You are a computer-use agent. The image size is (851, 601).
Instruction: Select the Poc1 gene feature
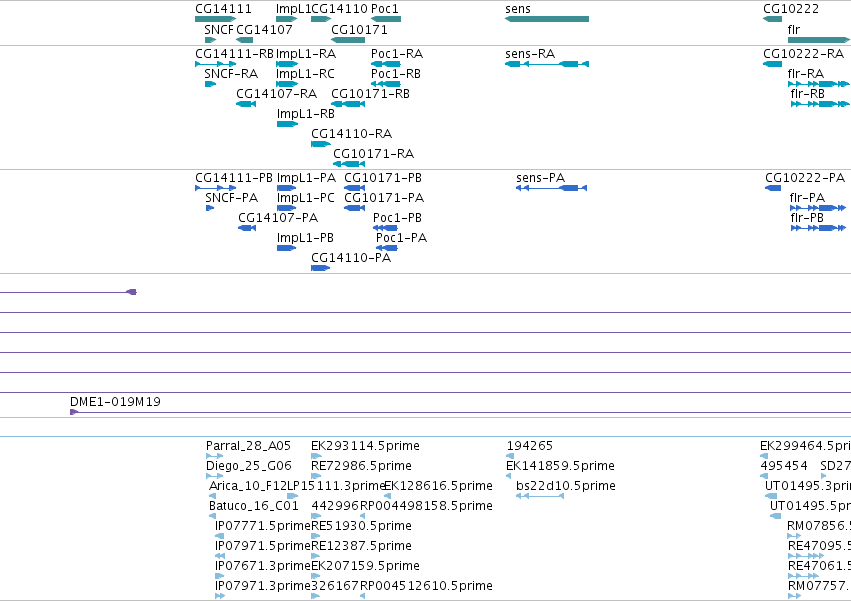tap(386, 19)
